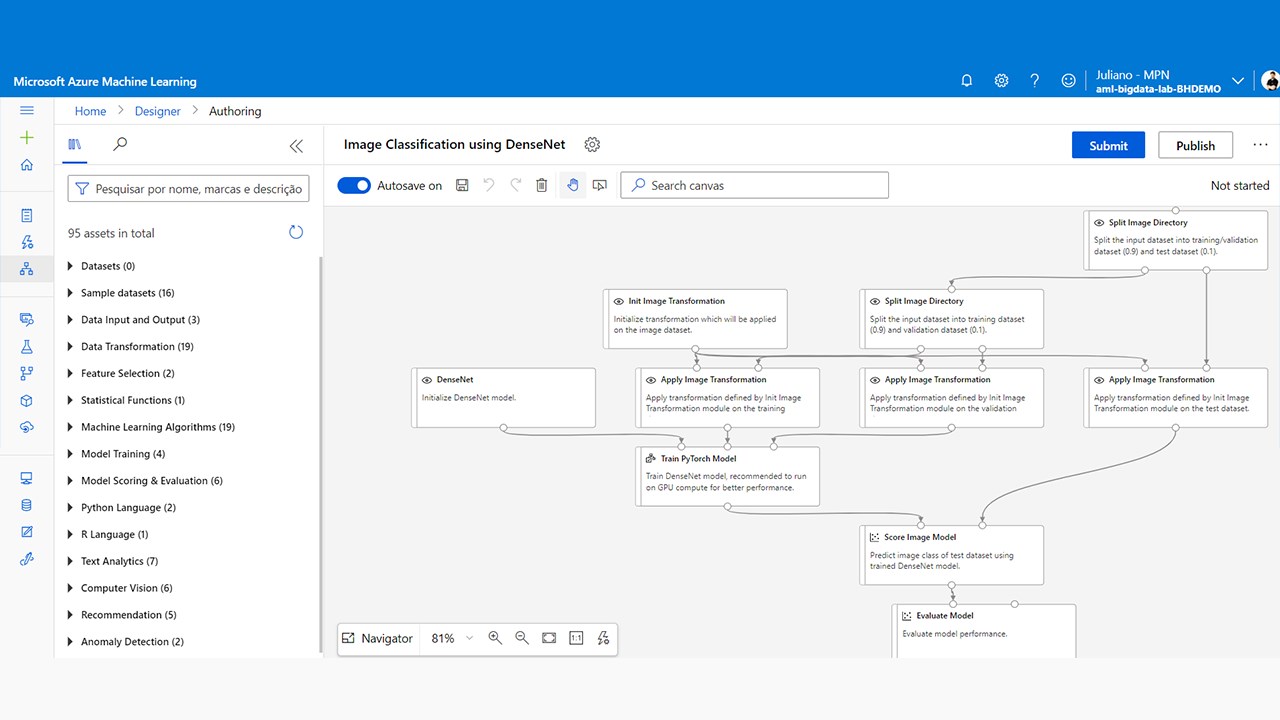
Task: Turn off the Autosave switch
Action: coord(354,185)
